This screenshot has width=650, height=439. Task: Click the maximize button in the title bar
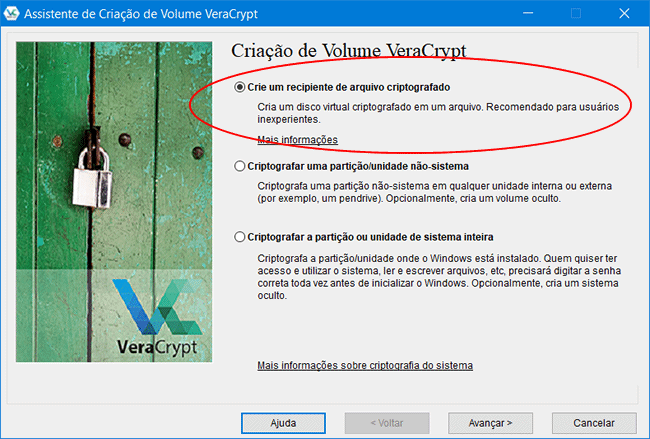coord(576,13)
